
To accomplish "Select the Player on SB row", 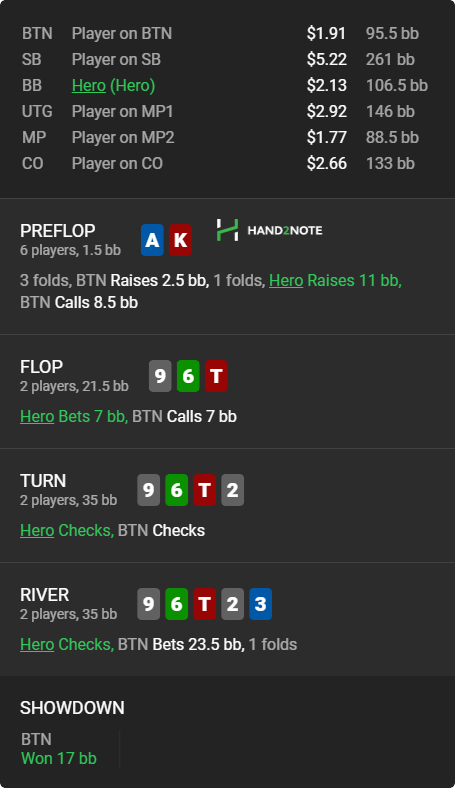I will (x=227, y=59).
